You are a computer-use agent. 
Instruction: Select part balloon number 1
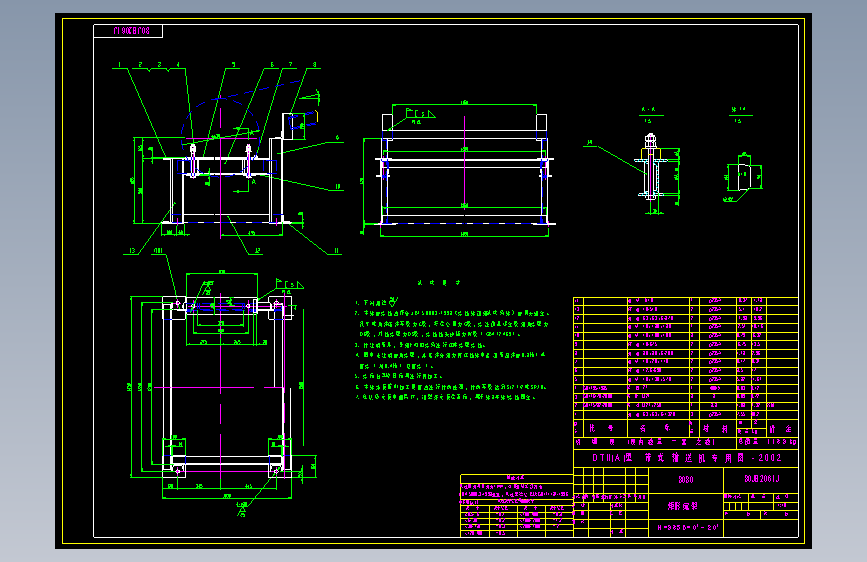(119, 65)
